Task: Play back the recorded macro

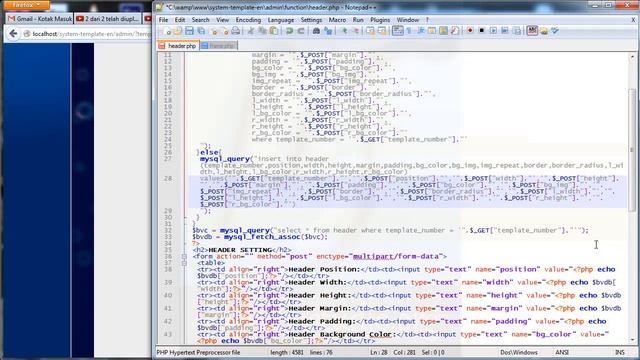Action: click(x=493, y=31)
